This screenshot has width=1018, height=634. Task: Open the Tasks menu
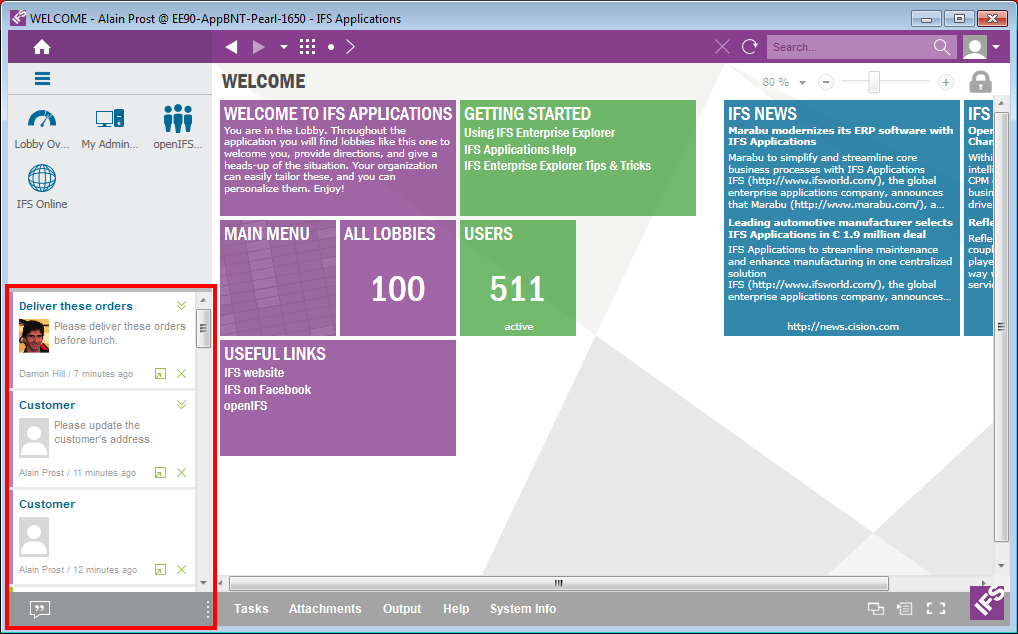(251, 609)
